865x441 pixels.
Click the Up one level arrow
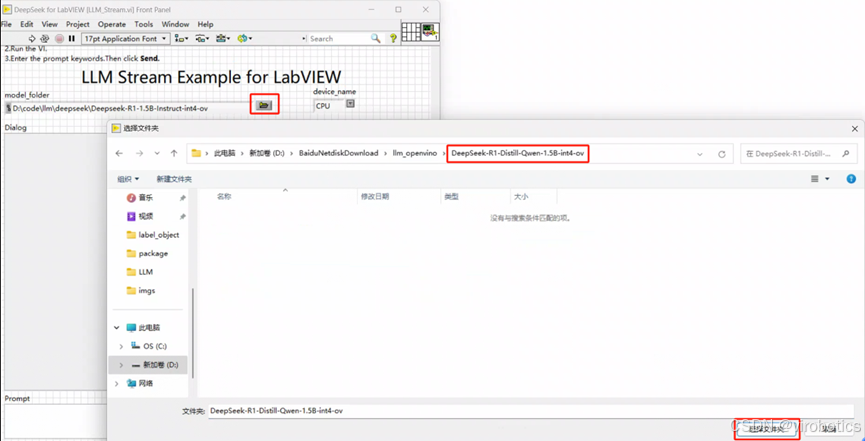coord(174,153)
